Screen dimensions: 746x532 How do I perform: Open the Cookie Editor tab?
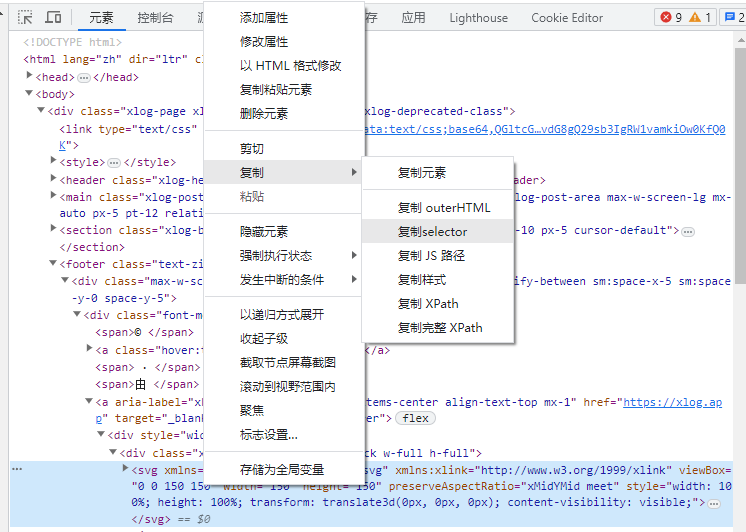(567, 17)
